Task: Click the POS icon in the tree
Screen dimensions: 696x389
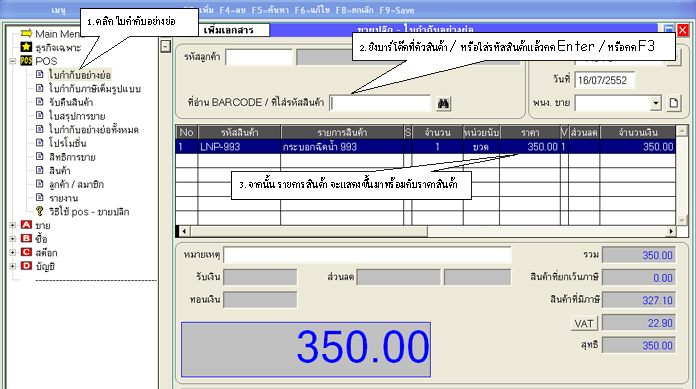Action: tap(26, 61)
